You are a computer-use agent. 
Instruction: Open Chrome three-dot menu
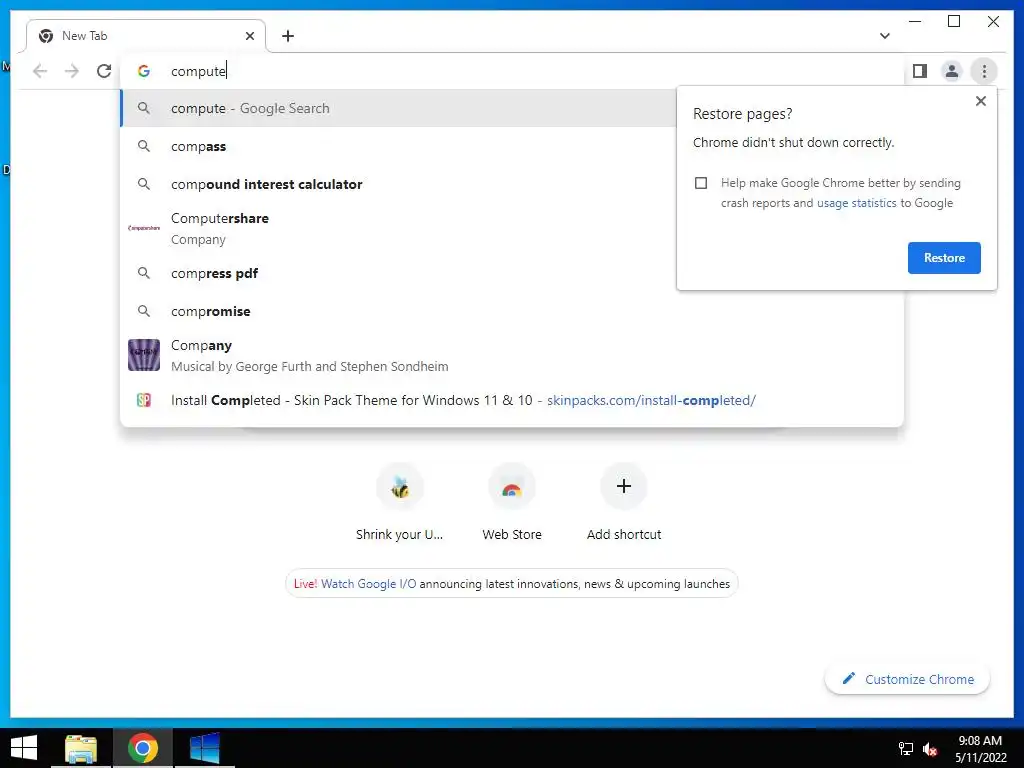984,71
